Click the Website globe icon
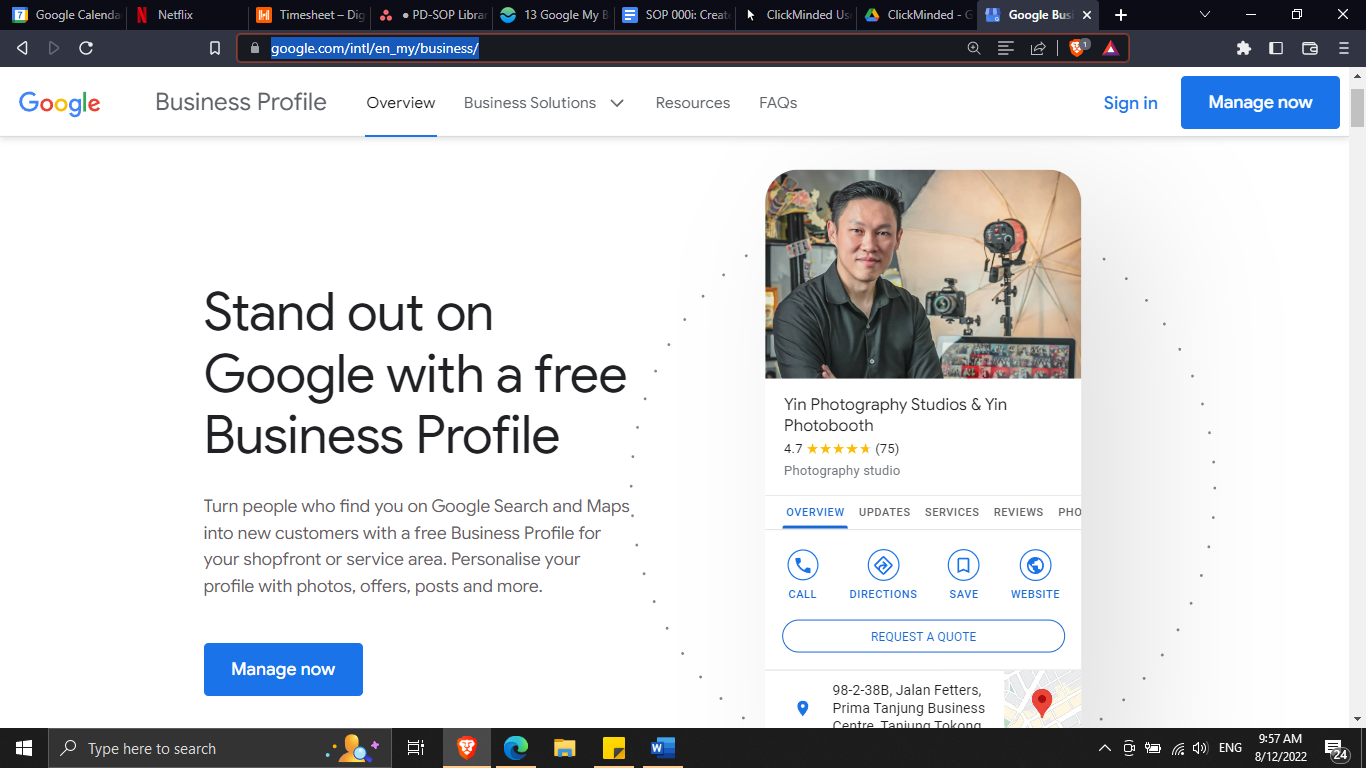The height and width of the screenshot is (768, 1366). tap(1035, 566)
